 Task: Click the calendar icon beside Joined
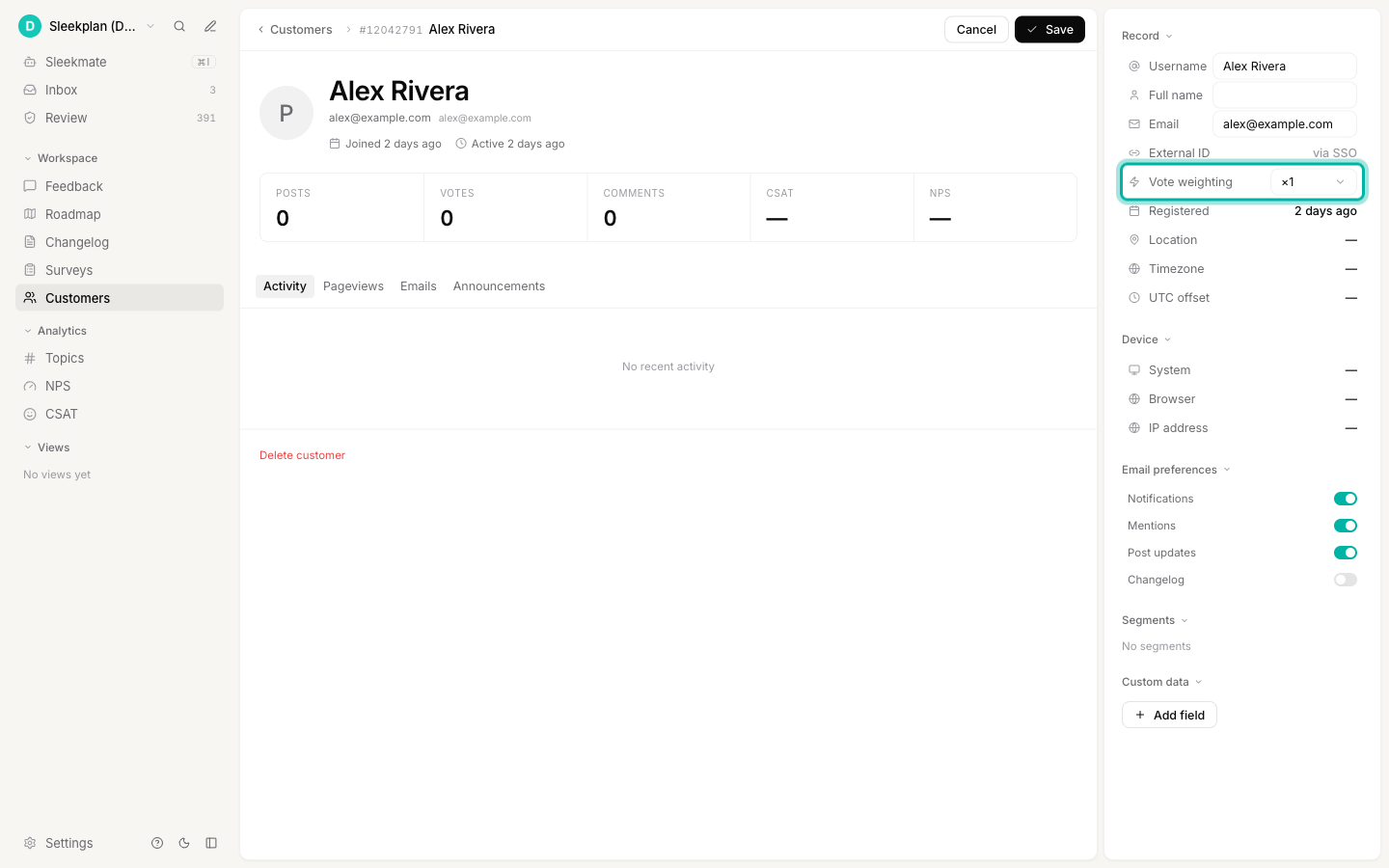[335, 144]
